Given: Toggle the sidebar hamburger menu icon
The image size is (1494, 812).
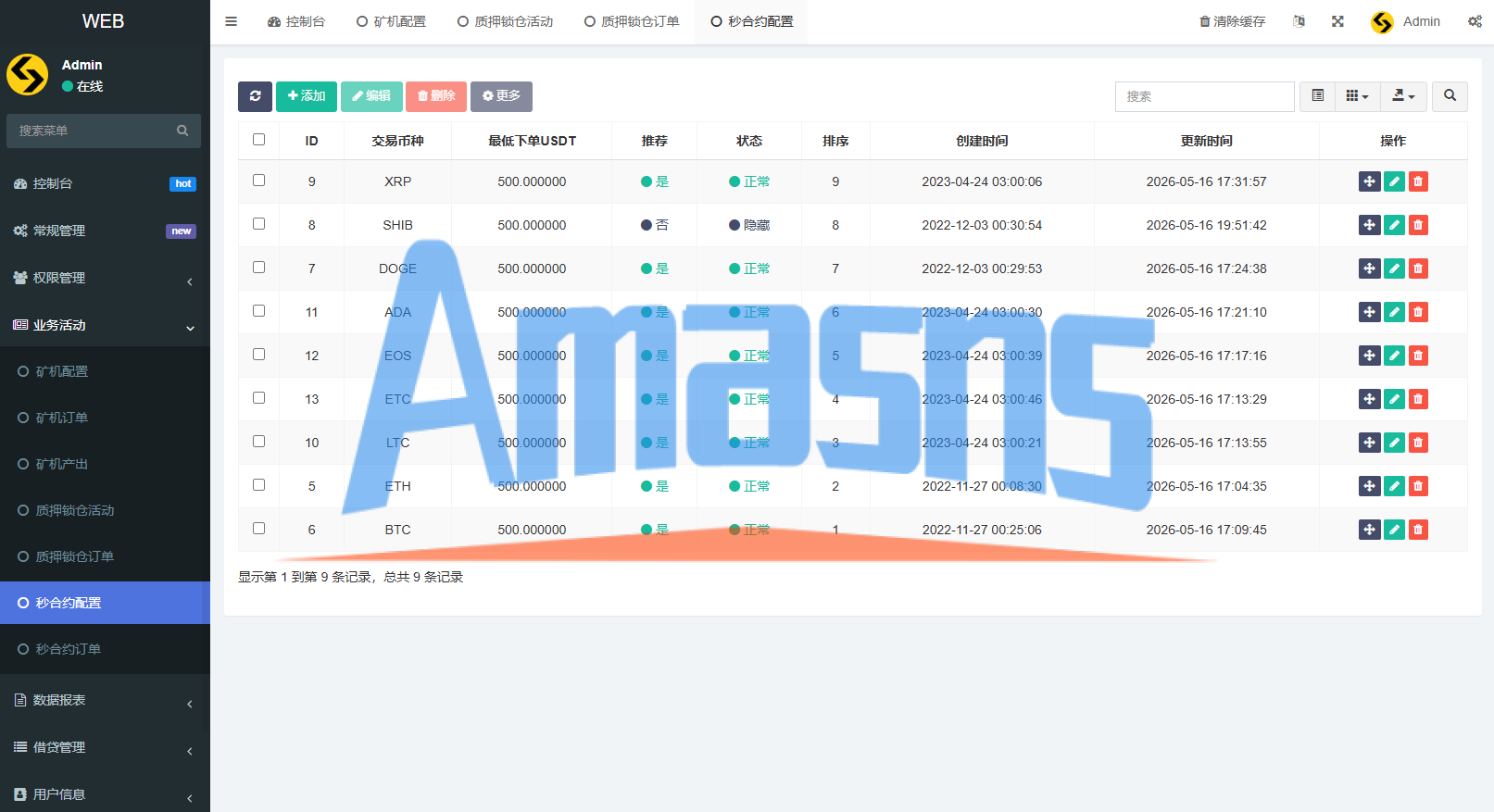Looking at the screenshot, I should coord(232,21).
